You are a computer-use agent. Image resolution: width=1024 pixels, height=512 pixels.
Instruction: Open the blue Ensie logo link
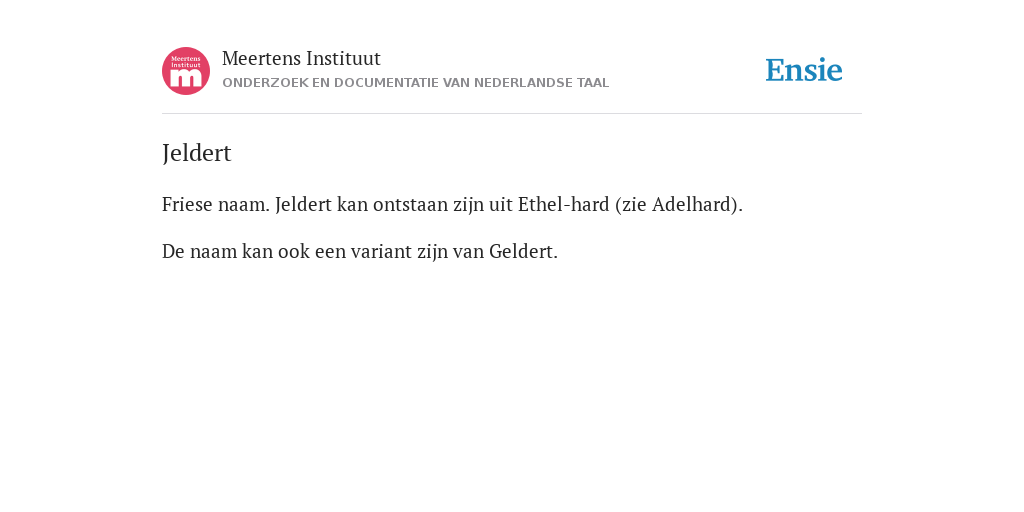[804, 70]
